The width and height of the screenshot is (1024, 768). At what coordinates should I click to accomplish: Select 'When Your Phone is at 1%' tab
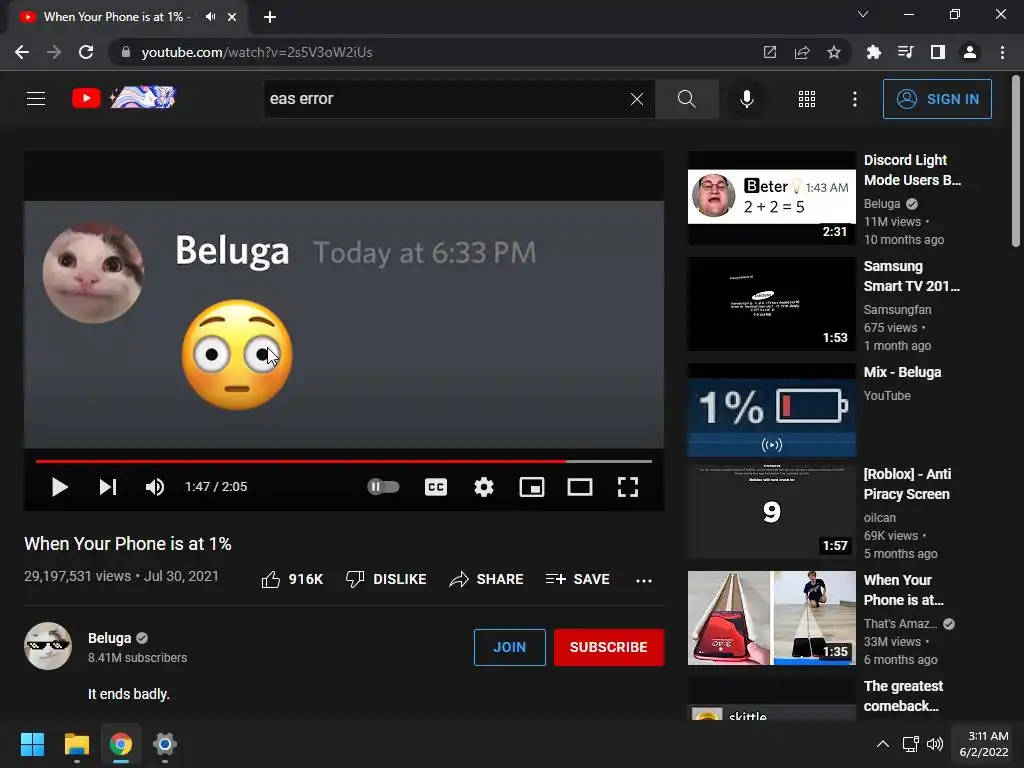(118, 17)
